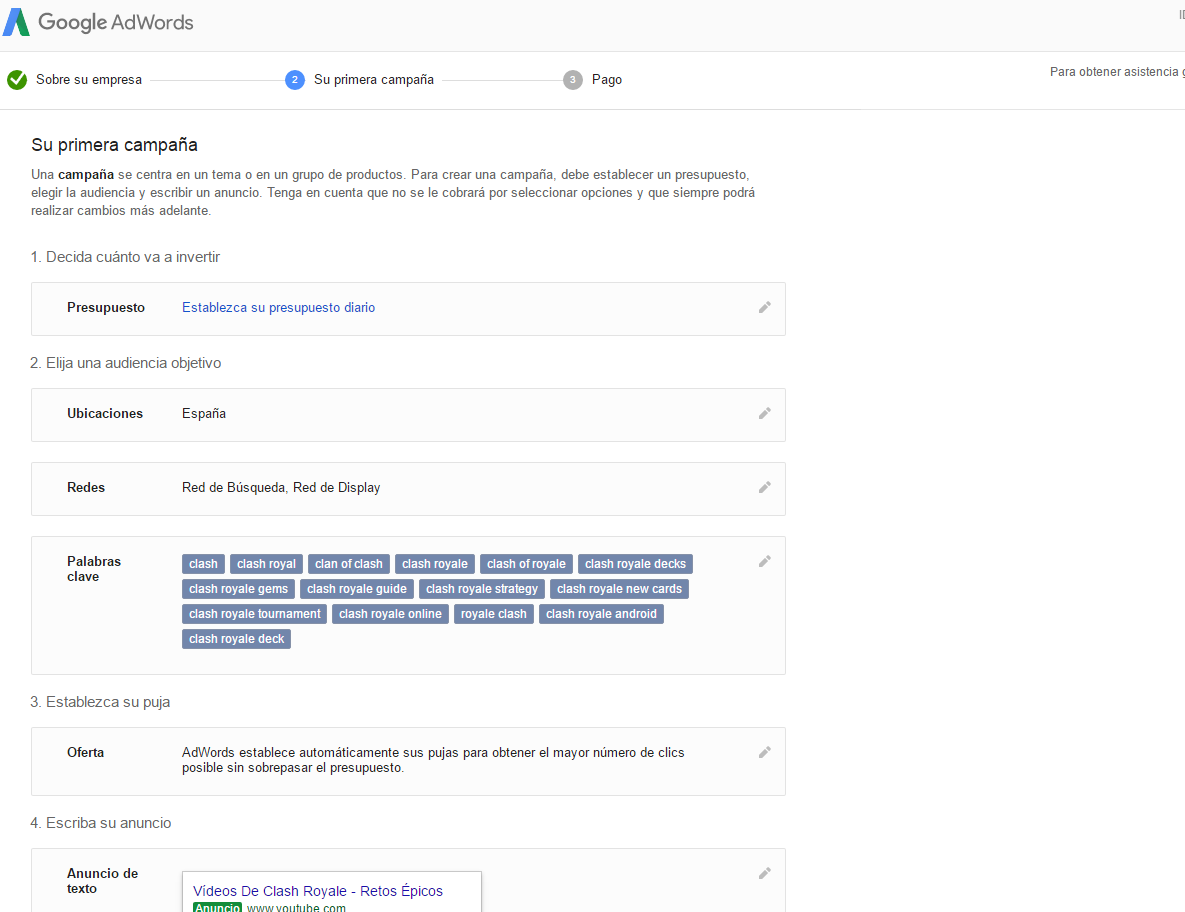Select the clash royale new cards keyword
The height and width of the screenshot is (912, 1185).
[619, 589]
